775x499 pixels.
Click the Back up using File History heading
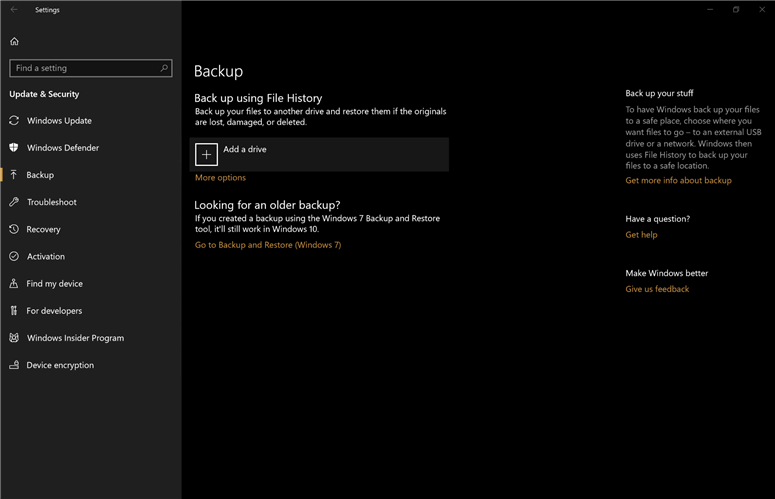pos(258,98)
